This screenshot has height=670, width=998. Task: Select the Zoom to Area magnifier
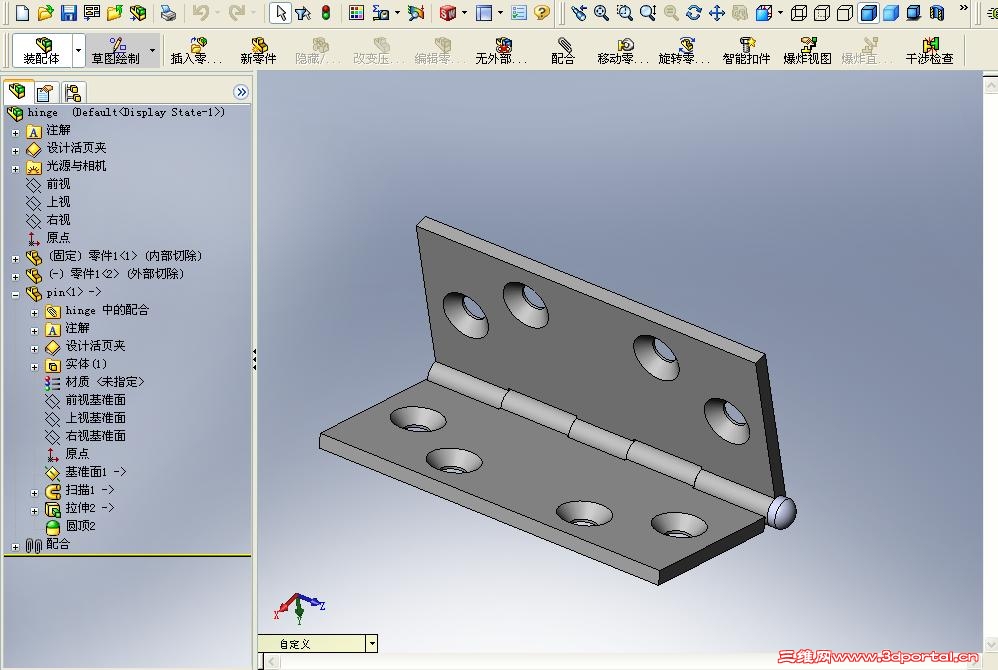tap(624, 12)
